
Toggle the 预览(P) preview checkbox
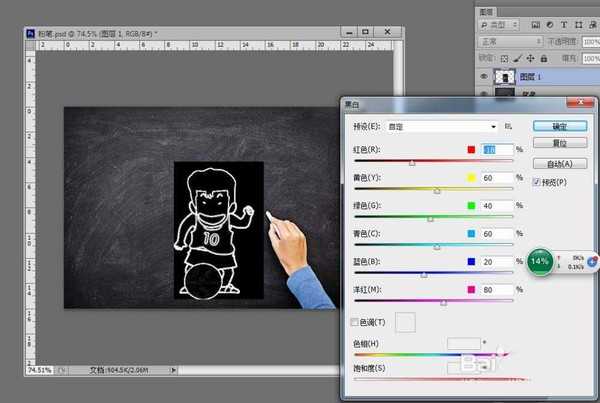[536, 182]
